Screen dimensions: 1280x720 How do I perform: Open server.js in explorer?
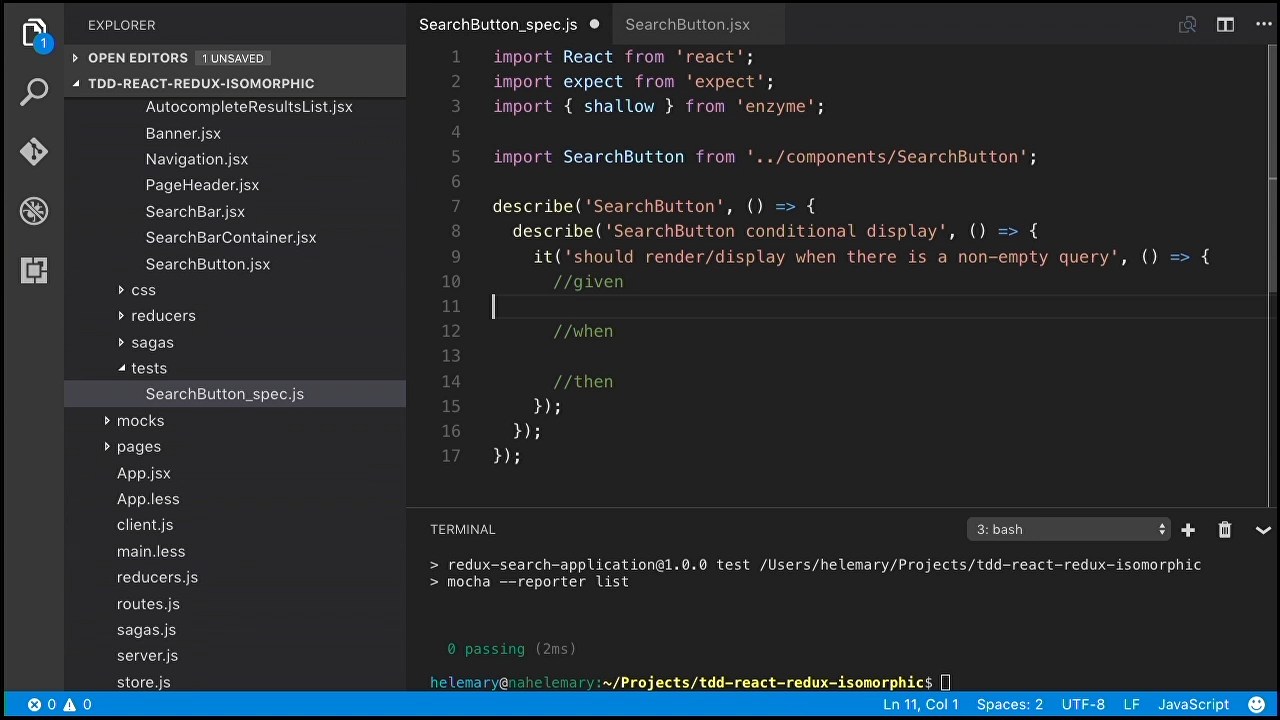click(147, 656)
